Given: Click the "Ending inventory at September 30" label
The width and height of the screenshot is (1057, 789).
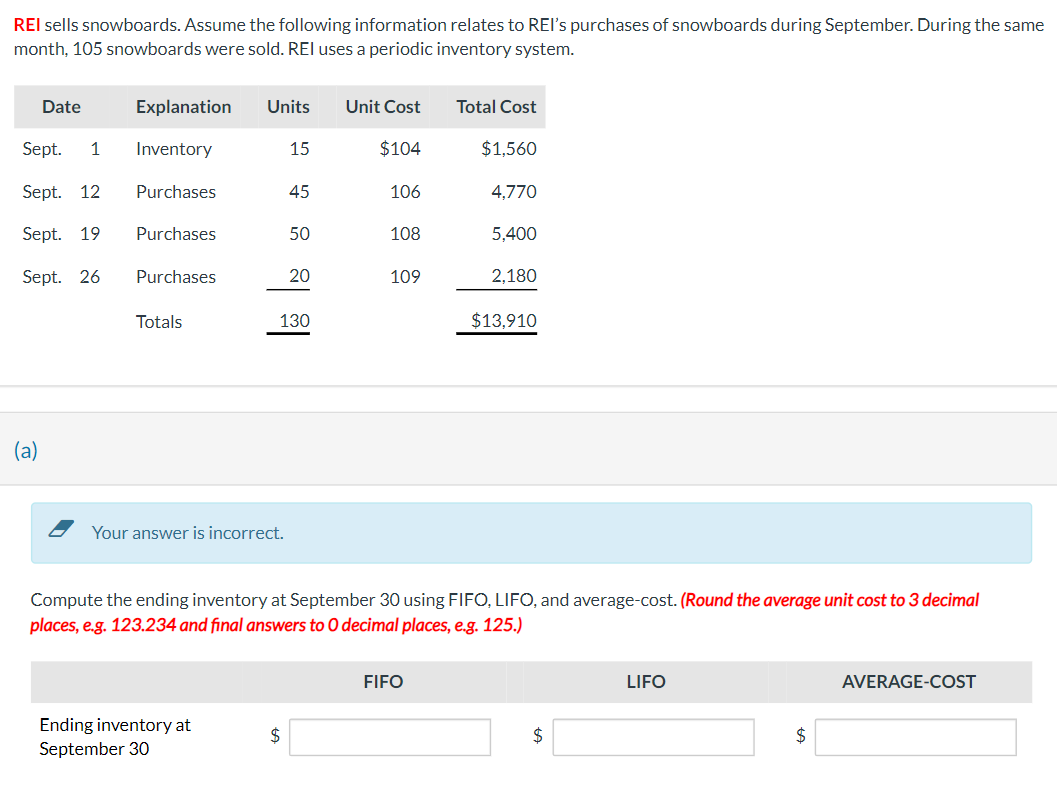Looking at the screenshot, I should 115,736.
